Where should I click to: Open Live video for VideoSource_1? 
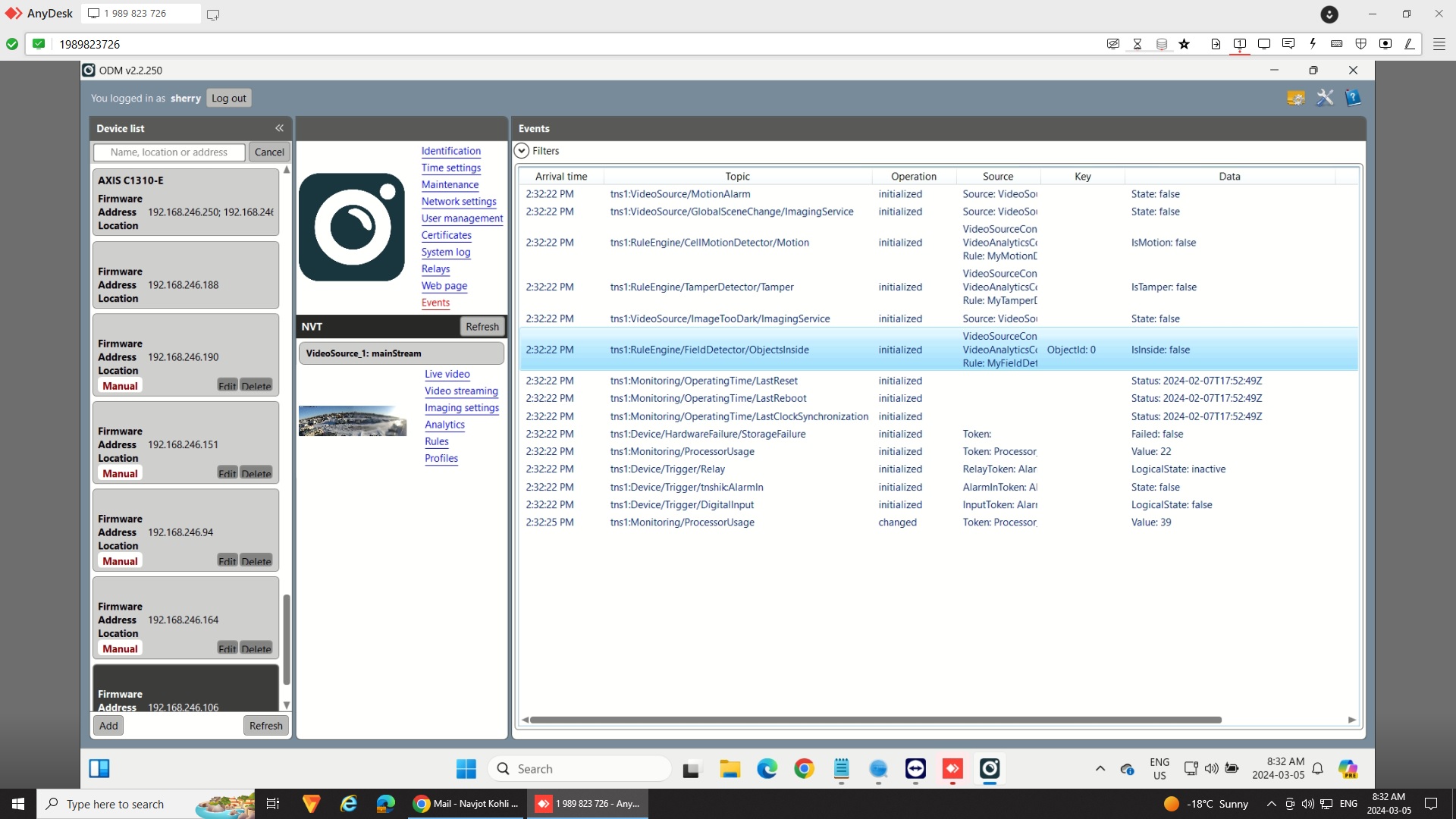point(447,375)
